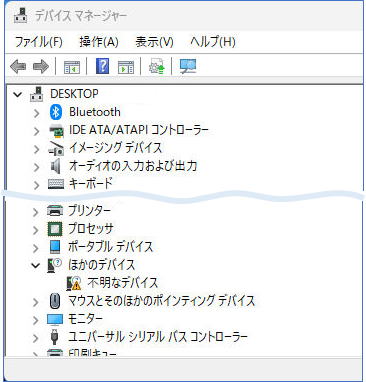
Task: Click the Forward arrow toolbar icon
Action: (x=41, y=66)
